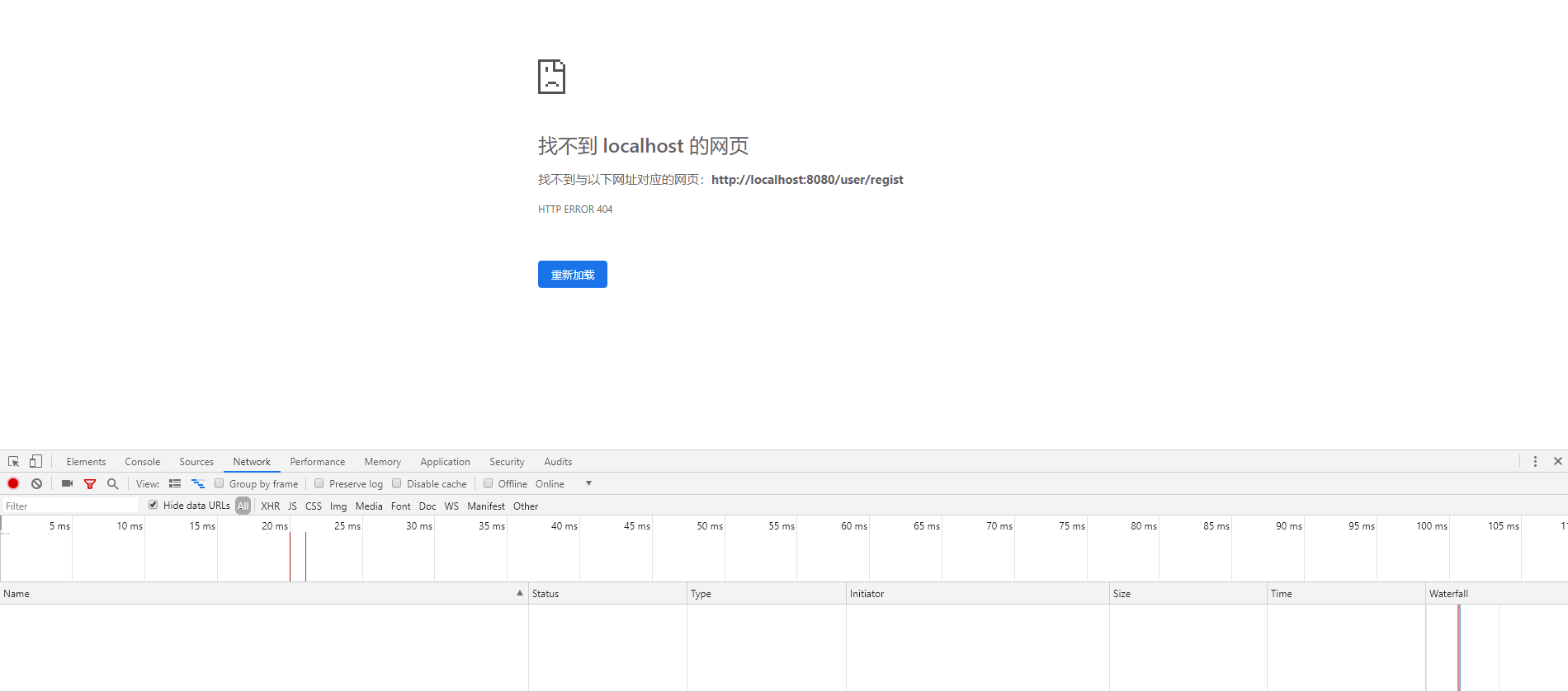Click the sad page error icon

coord(551,77)
